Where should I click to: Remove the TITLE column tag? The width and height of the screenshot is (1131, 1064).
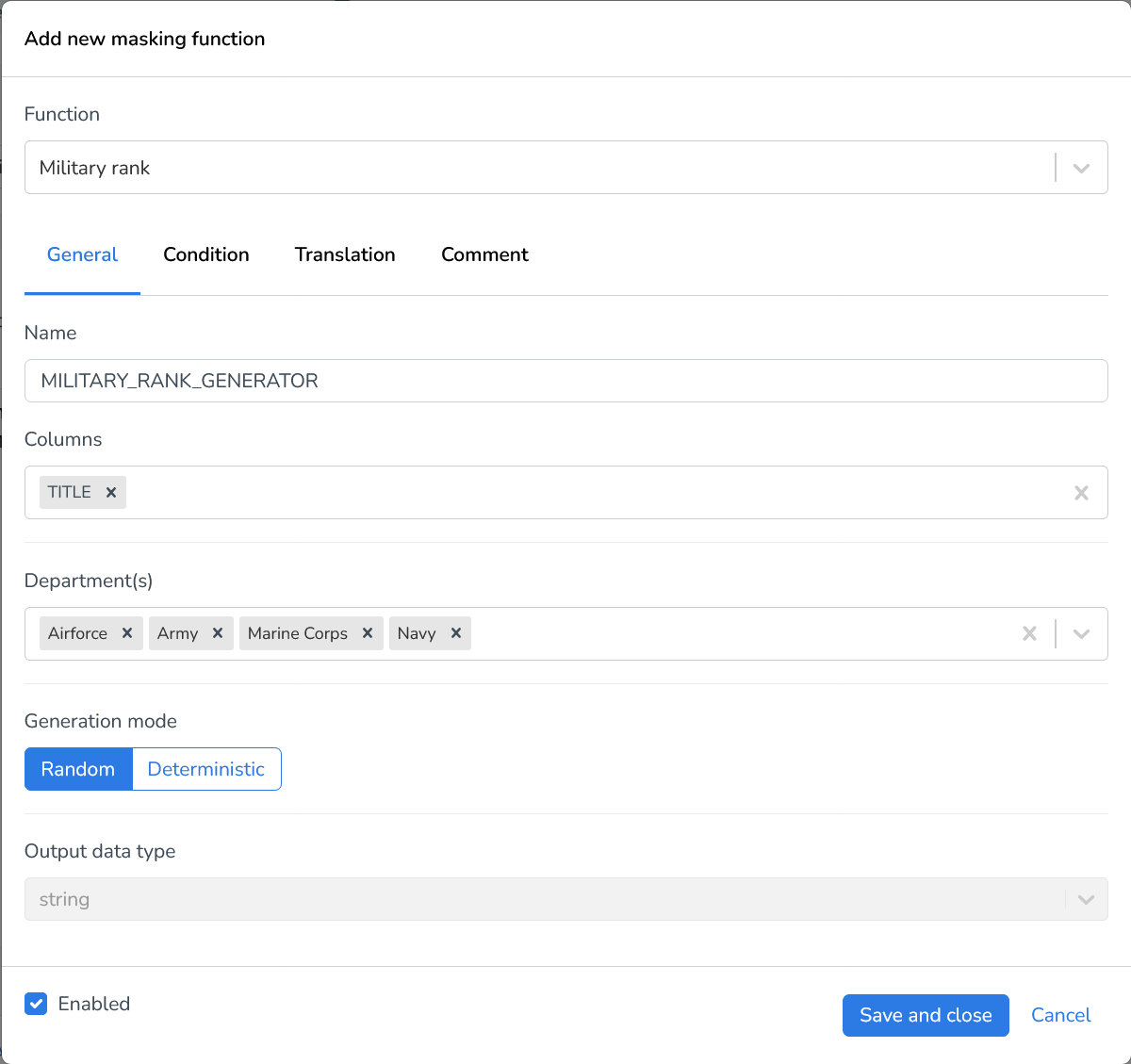[111, 492]
